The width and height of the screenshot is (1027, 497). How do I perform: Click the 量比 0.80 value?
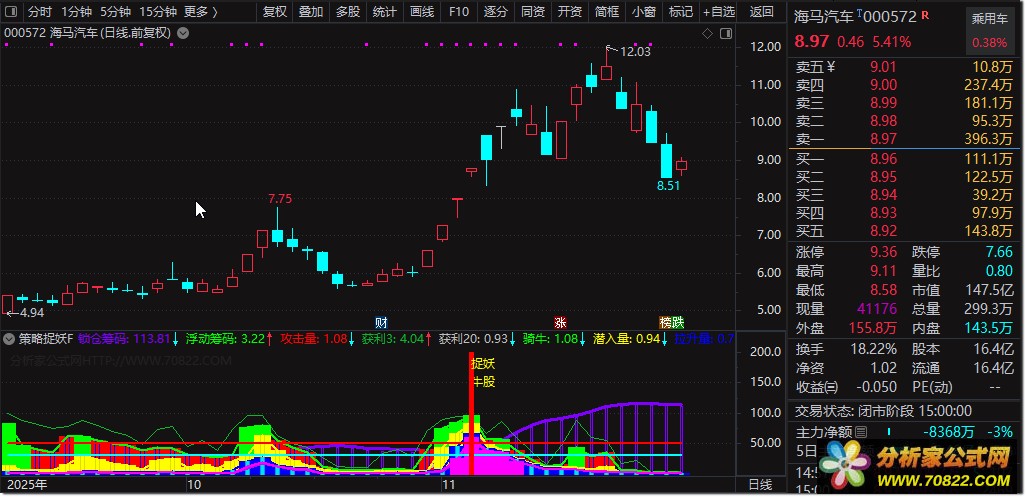(998, 271)
